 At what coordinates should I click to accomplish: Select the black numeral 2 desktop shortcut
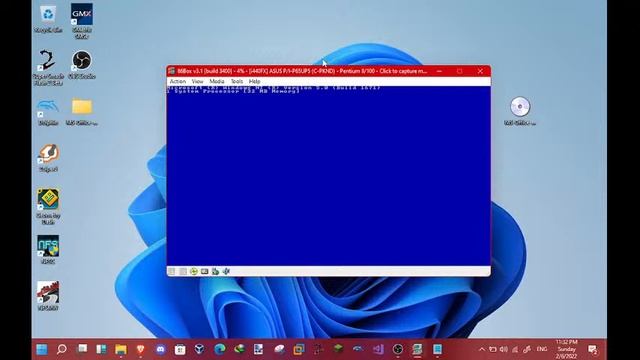(x=48, y=67)
